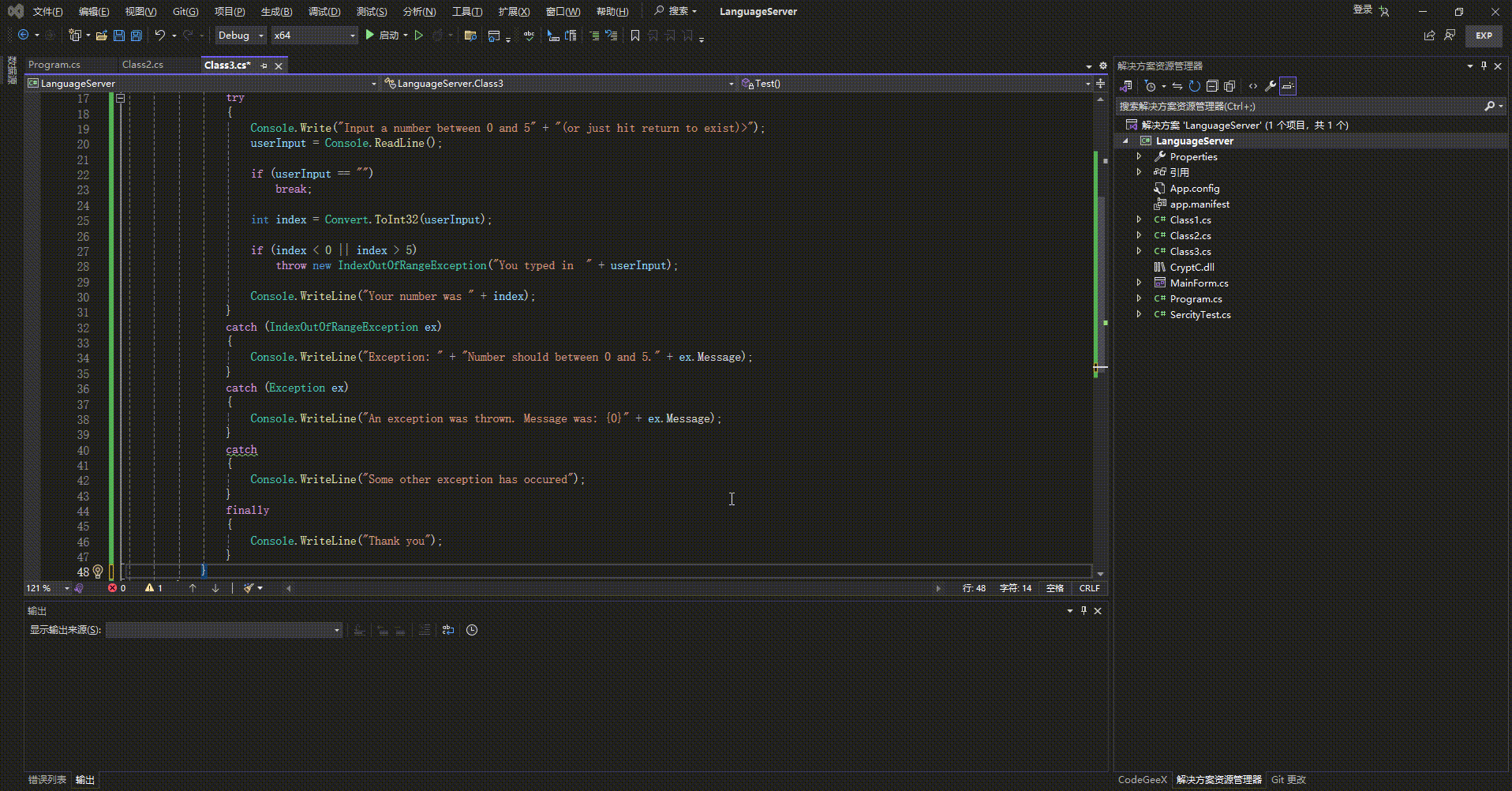Open the Debug configuration dropdown
This screenshot has height=791, width=1512.
point(241,36)
